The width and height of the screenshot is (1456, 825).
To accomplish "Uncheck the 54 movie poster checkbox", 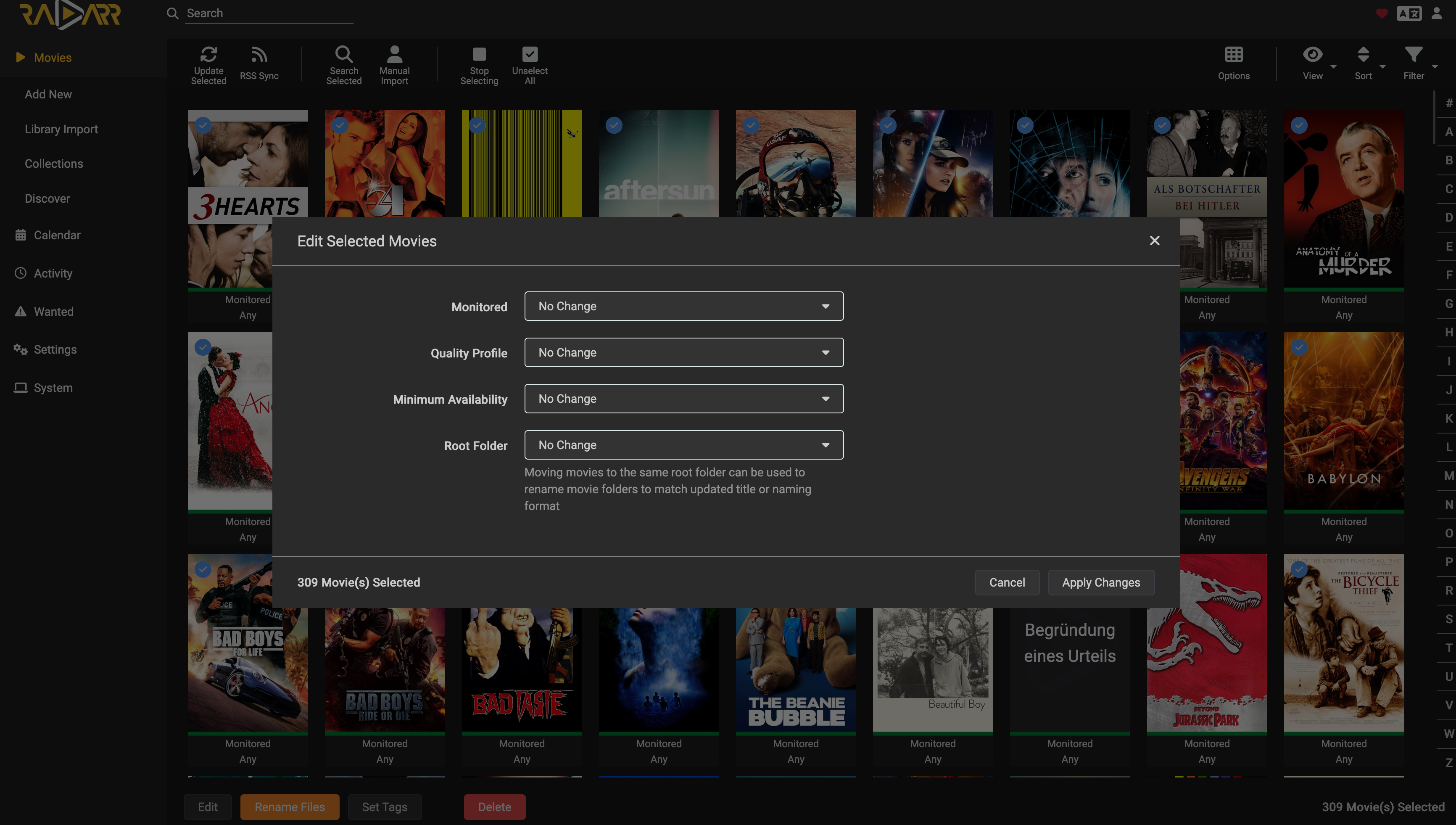I will [x=340, y=125].
